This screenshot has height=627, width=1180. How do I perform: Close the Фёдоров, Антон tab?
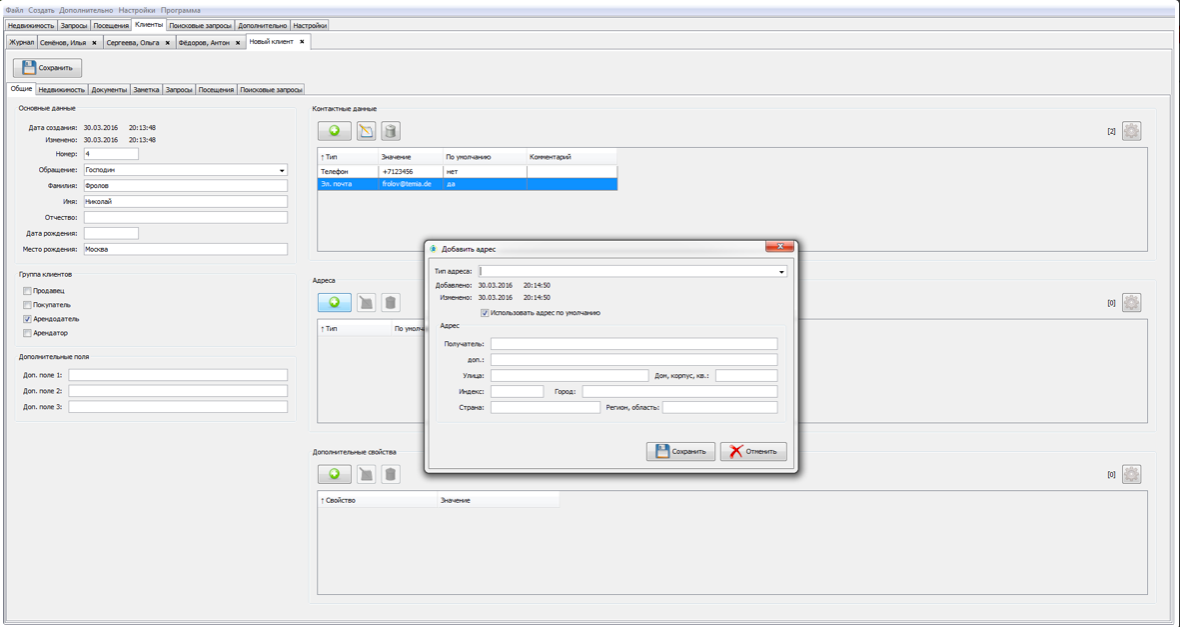tap(238, 43)
